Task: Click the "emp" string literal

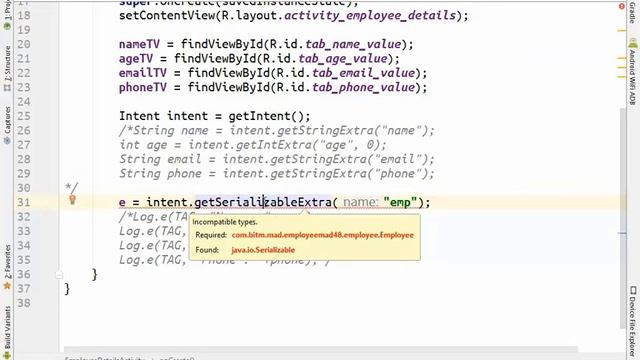Action: pos(400,202)
